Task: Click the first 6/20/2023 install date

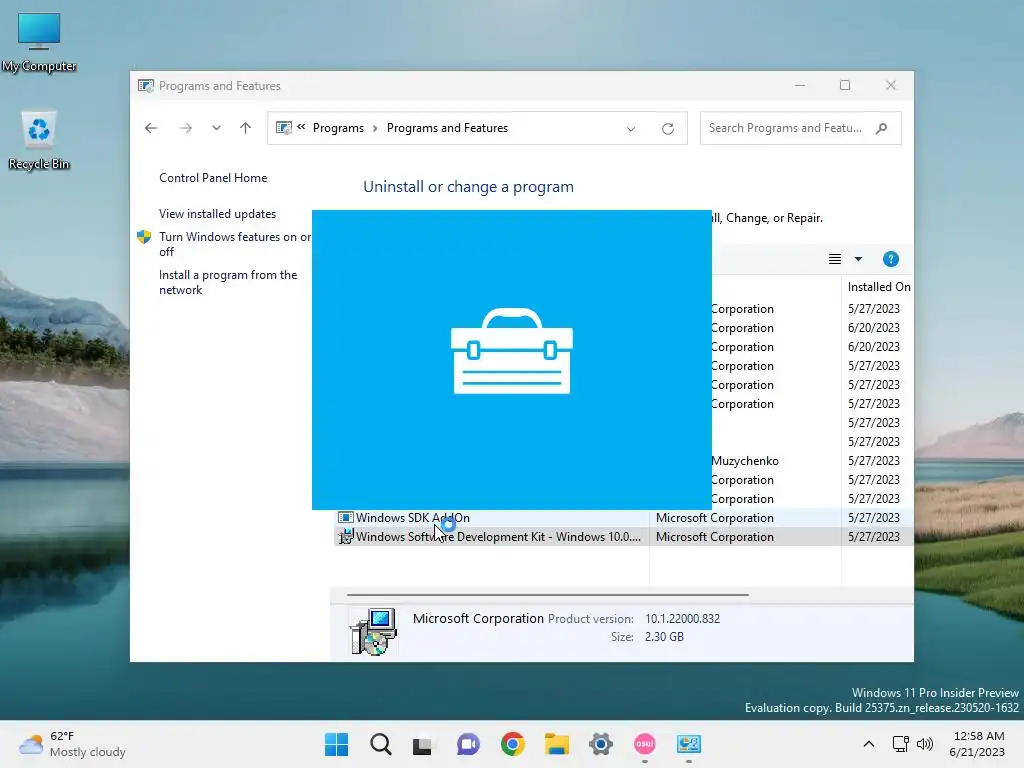Action: (874, 328)
